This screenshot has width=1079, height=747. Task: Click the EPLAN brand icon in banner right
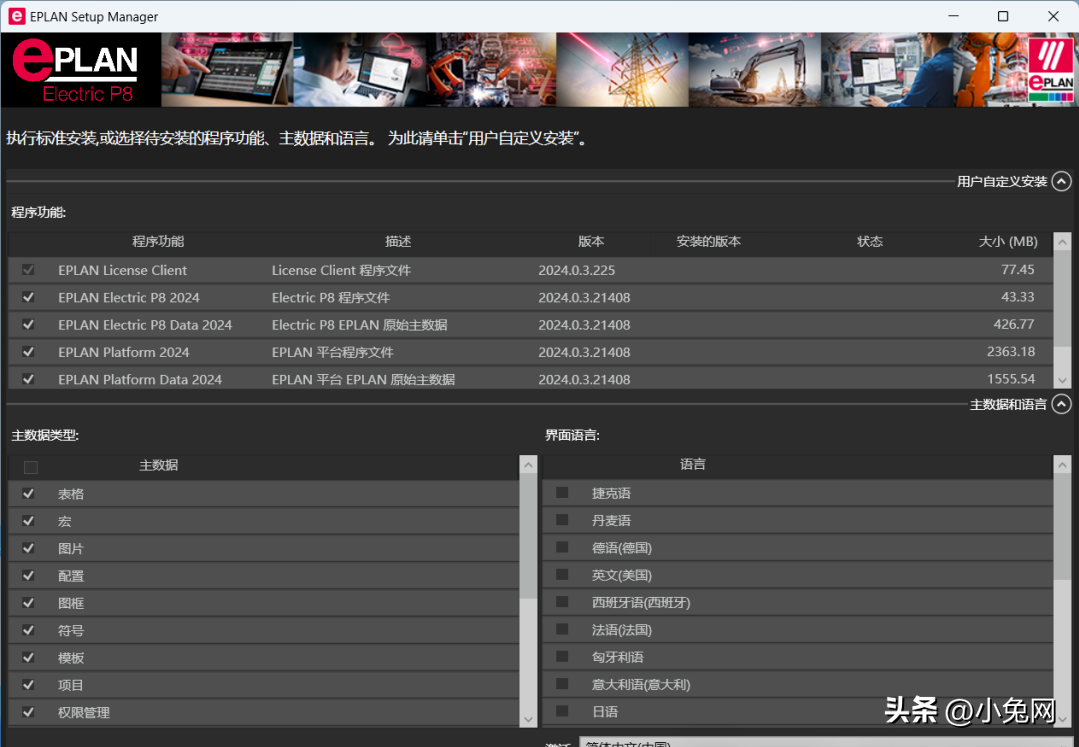tap(1050, 70)
